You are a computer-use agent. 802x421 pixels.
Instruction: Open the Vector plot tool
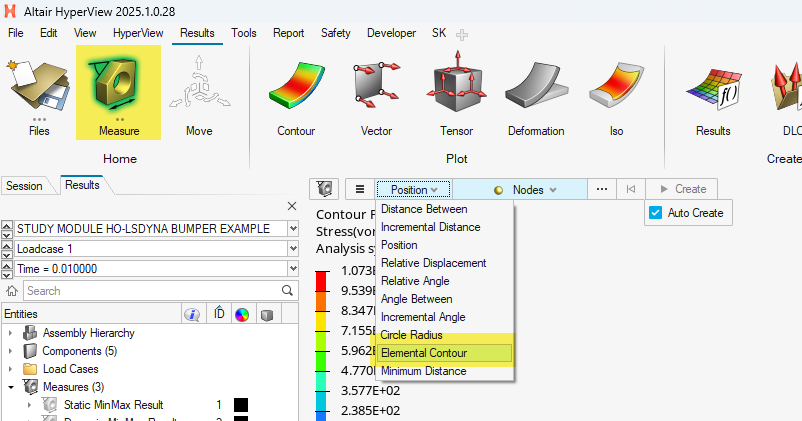tap(376, 95)
